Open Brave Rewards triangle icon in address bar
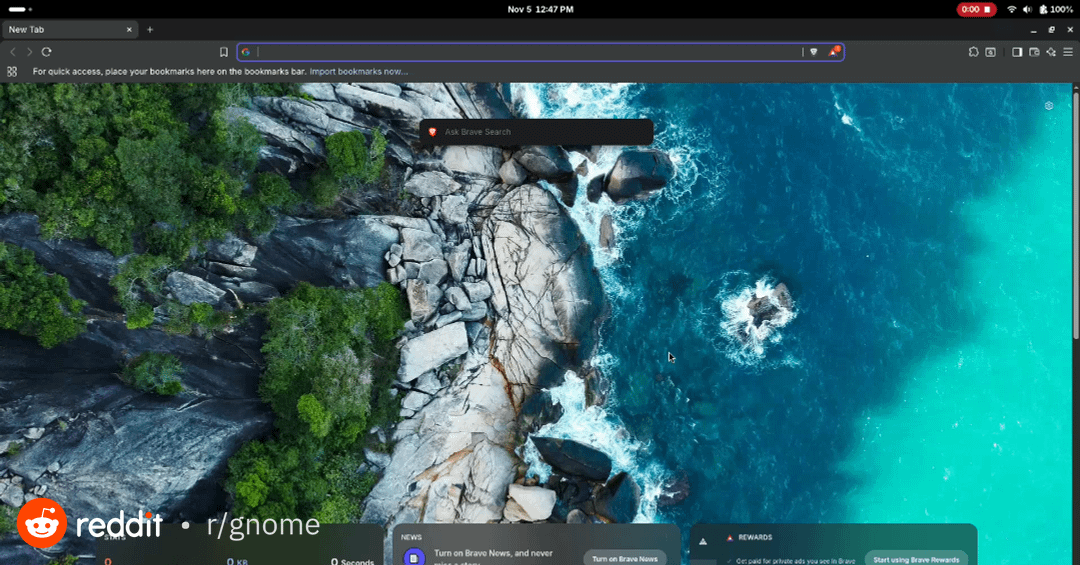This screenshot has height=565, width=1080. pos(832,52)
